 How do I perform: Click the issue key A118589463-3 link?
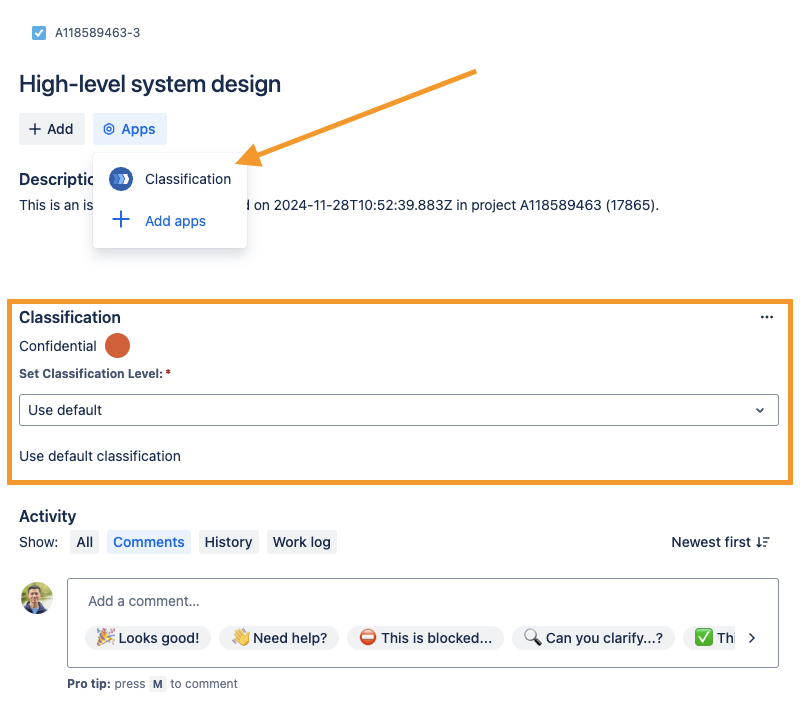click(x=97, y=33)
